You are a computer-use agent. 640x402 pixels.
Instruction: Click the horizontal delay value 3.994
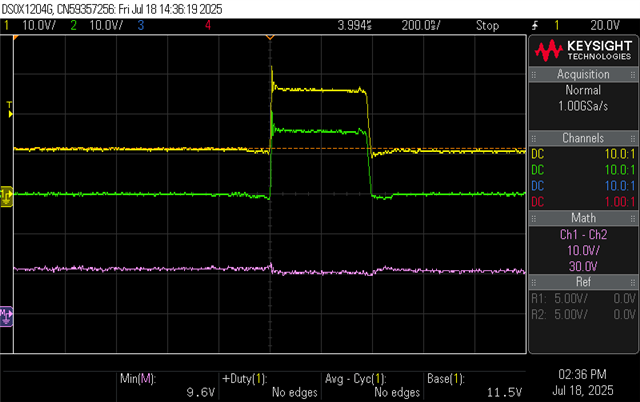[x=354, y=25]
